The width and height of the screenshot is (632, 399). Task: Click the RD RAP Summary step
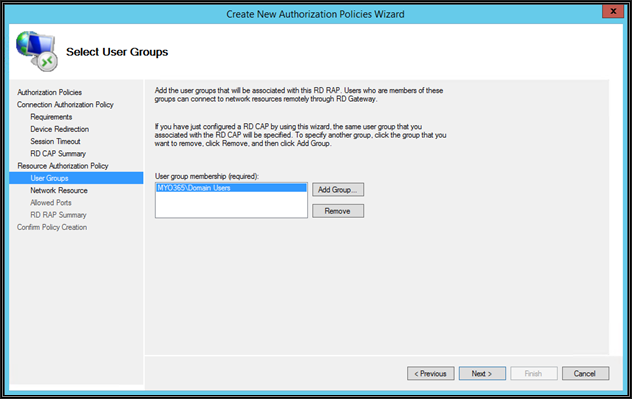click(58, 215)
